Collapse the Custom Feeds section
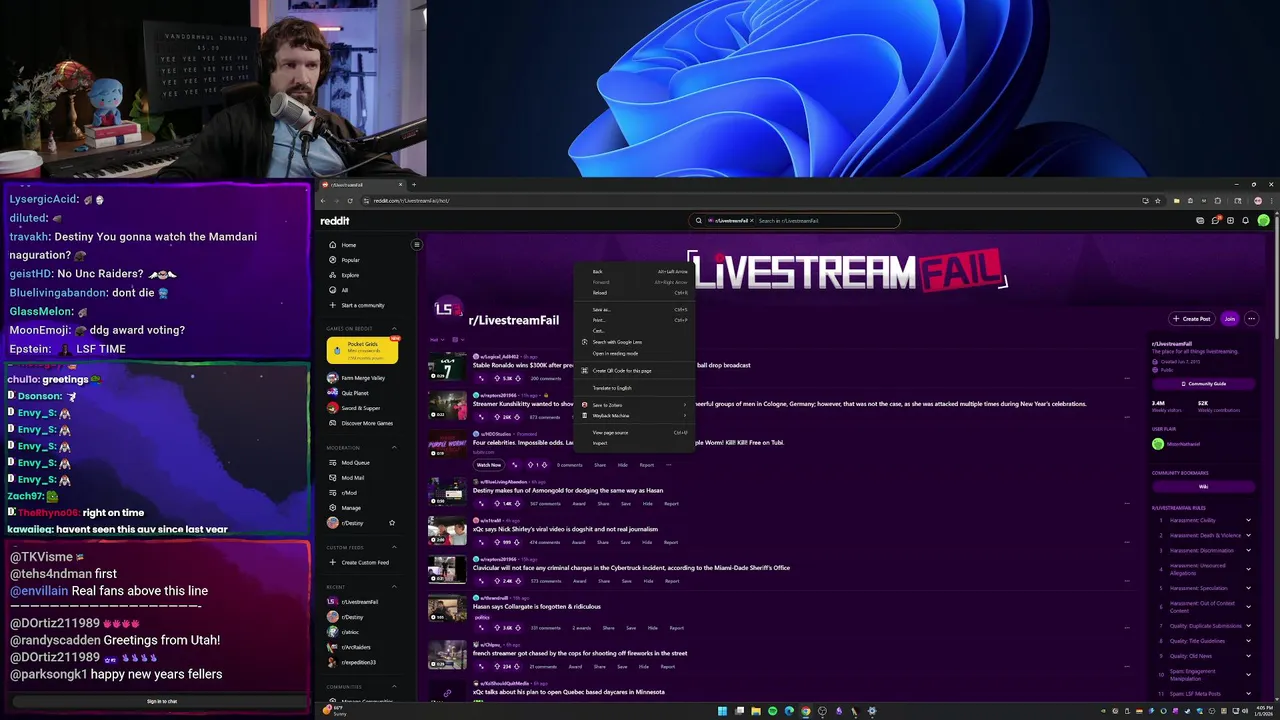 [394, 547]
